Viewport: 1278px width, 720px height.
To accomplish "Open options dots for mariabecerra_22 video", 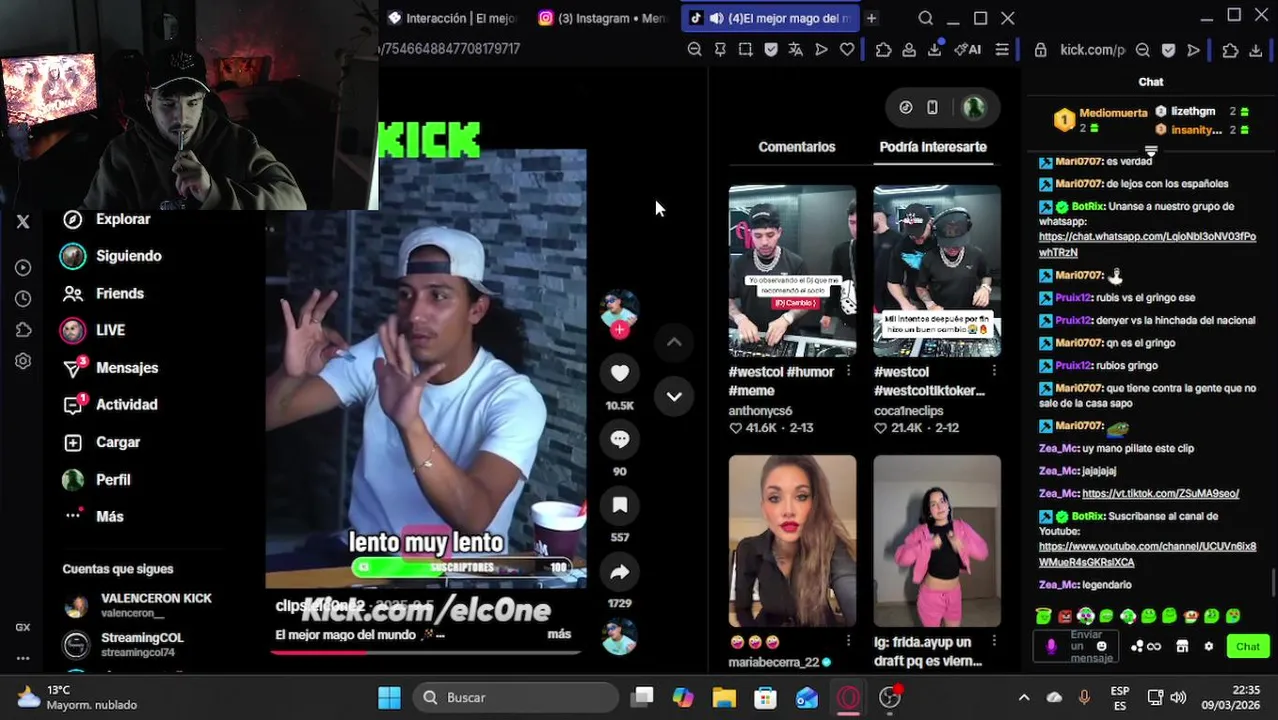I will coord(848,641).
